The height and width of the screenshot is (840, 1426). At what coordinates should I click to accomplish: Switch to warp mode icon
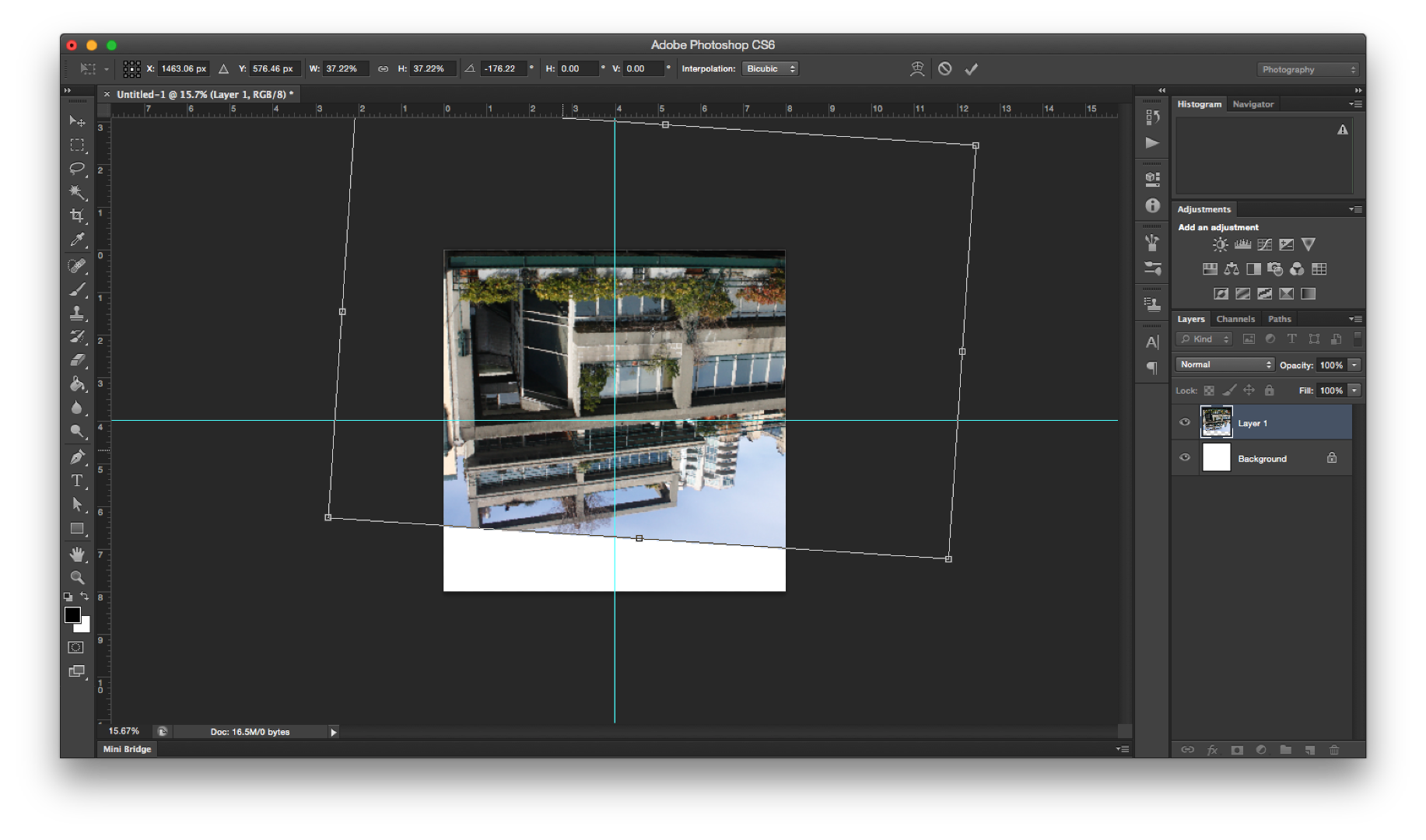click(917, 69)
